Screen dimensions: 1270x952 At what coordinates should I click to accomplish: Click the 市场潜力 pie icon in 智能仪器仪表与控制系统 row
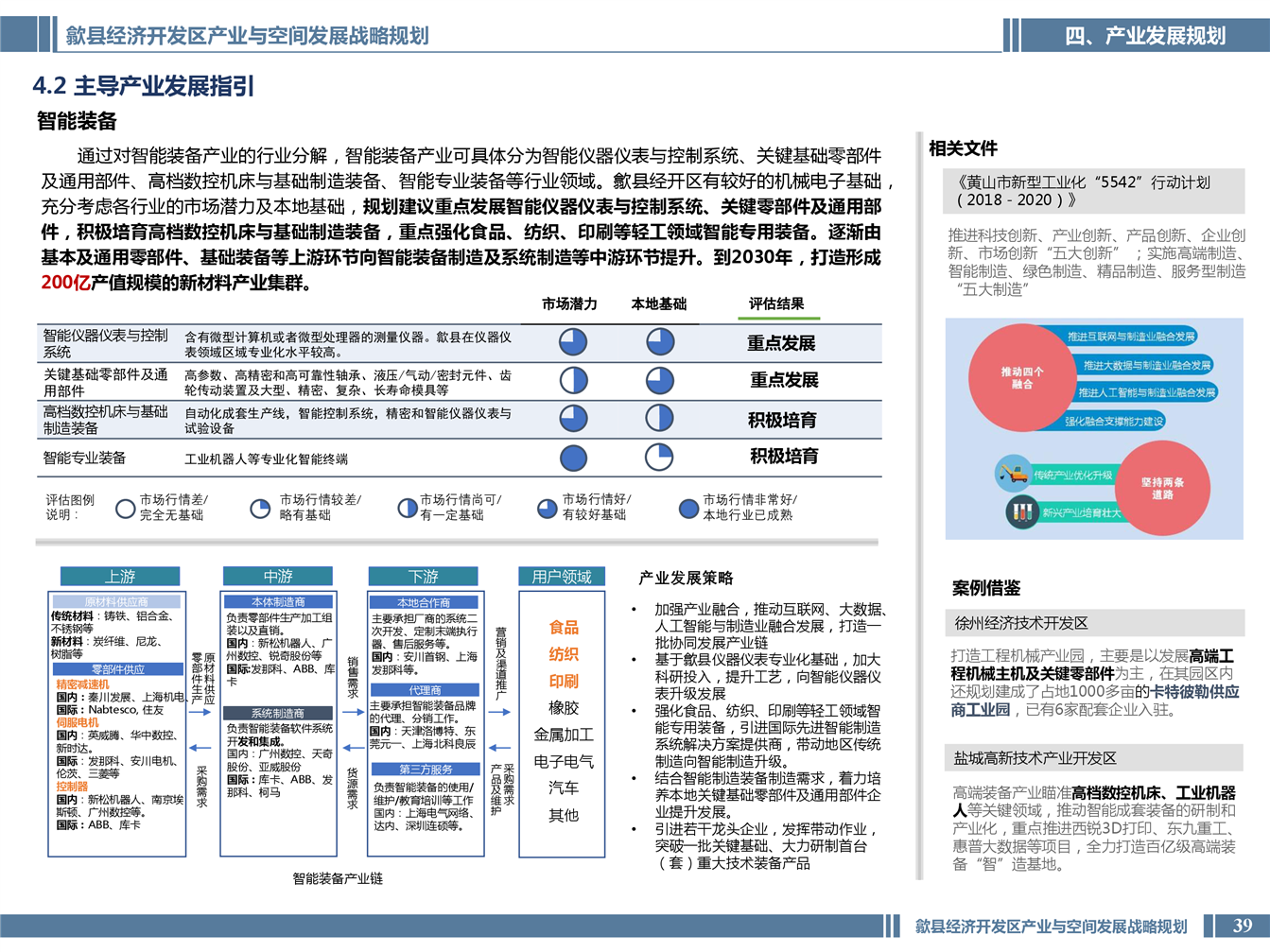click(x=573, y=342)
